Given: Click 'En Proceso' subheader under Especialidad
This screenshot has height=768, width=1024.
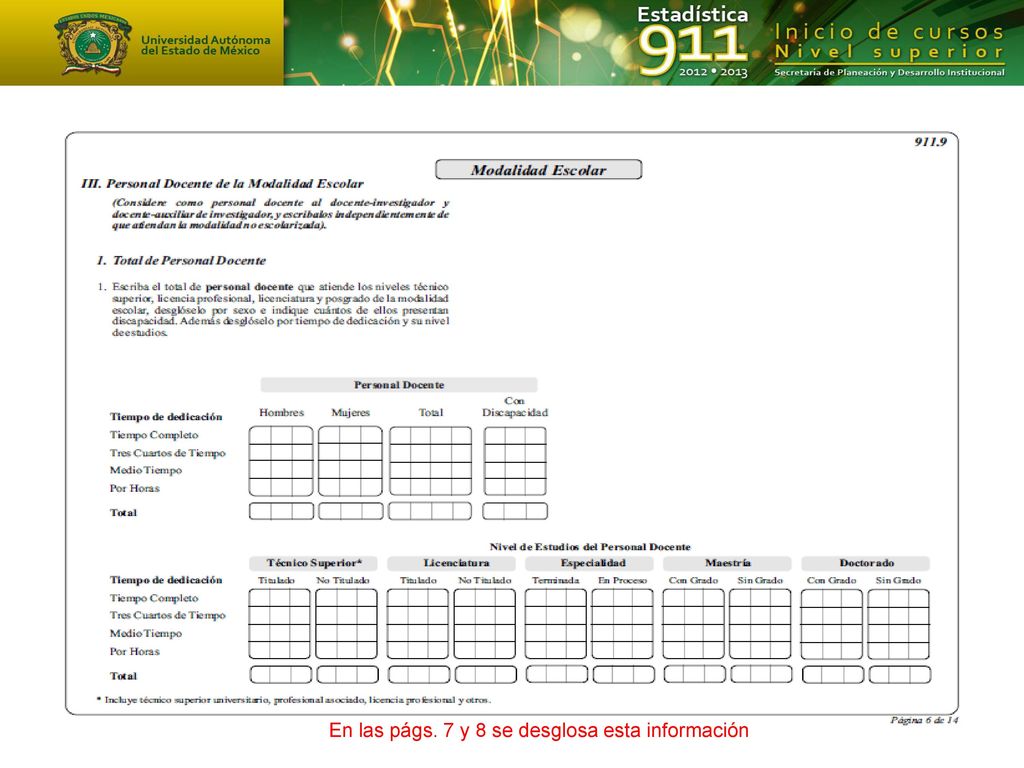Looking at the screenshot, I should tap(622, 580).
